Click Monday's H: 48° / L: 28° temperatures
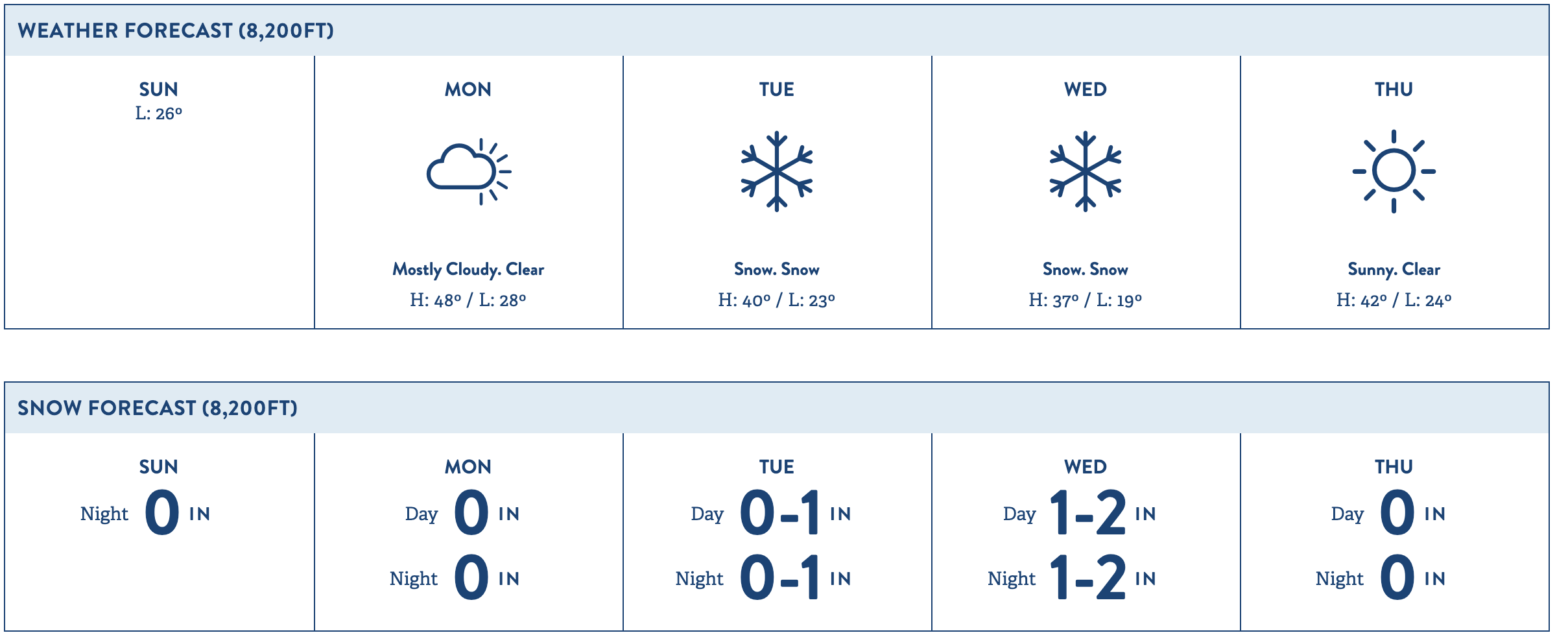 468,300
